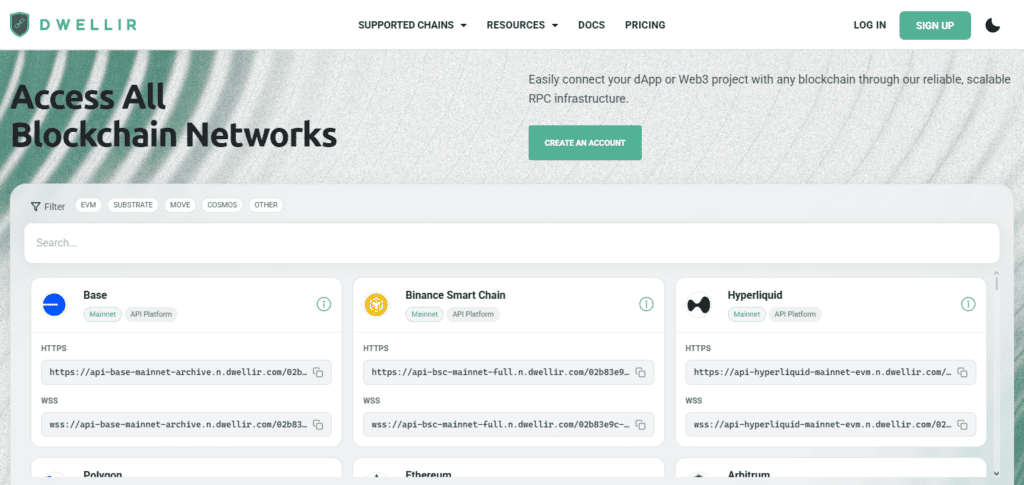Expand the Resources menu

[522, 25]
